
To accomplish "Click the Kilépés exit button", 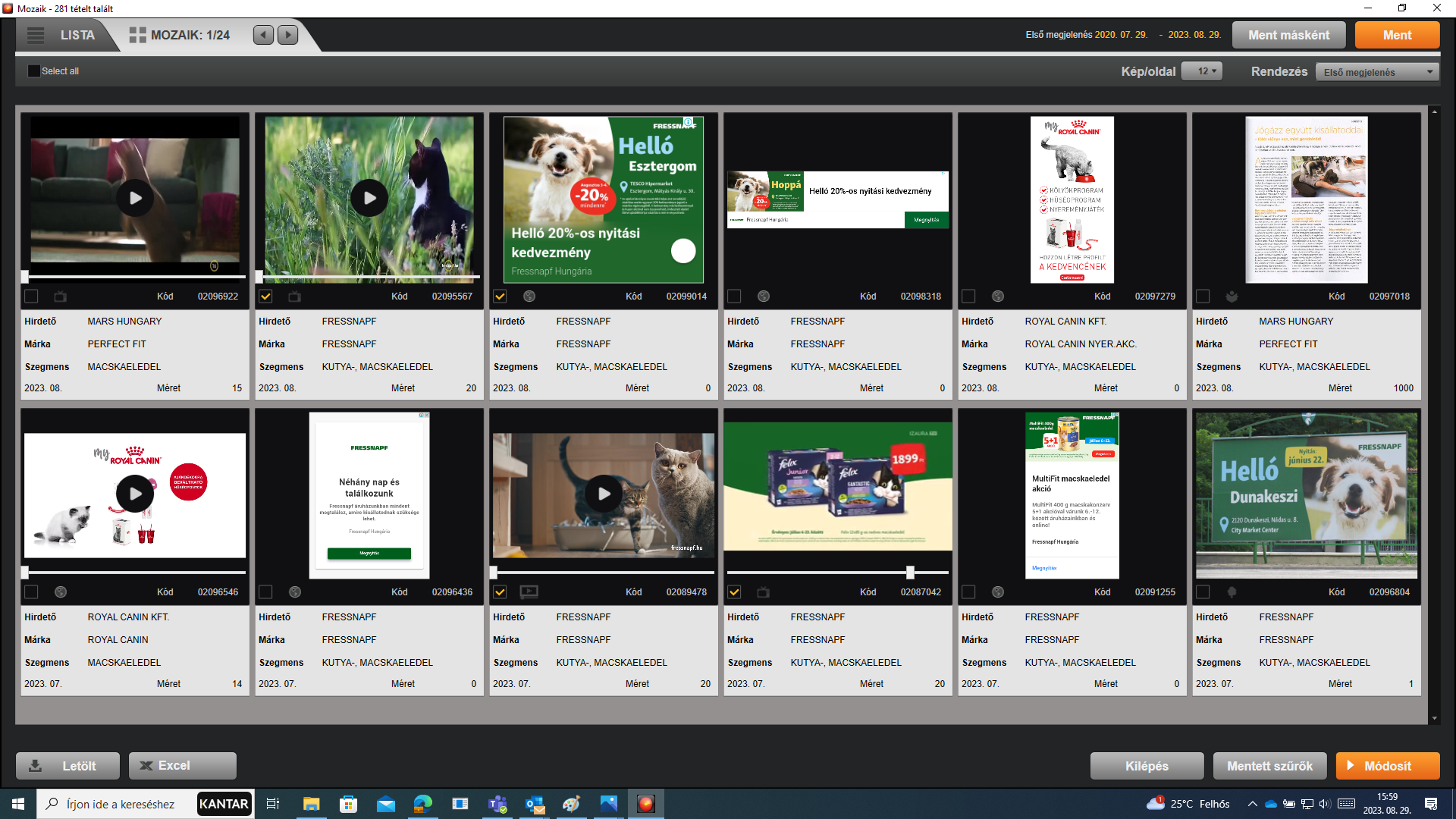I will pyautogui.click(x=1147, y=766).
